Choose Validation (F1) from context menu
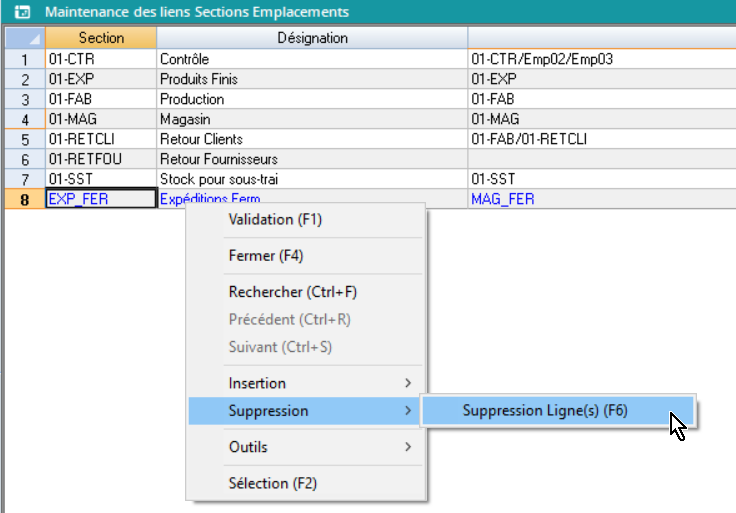736x513 pixels. [275, 219]
